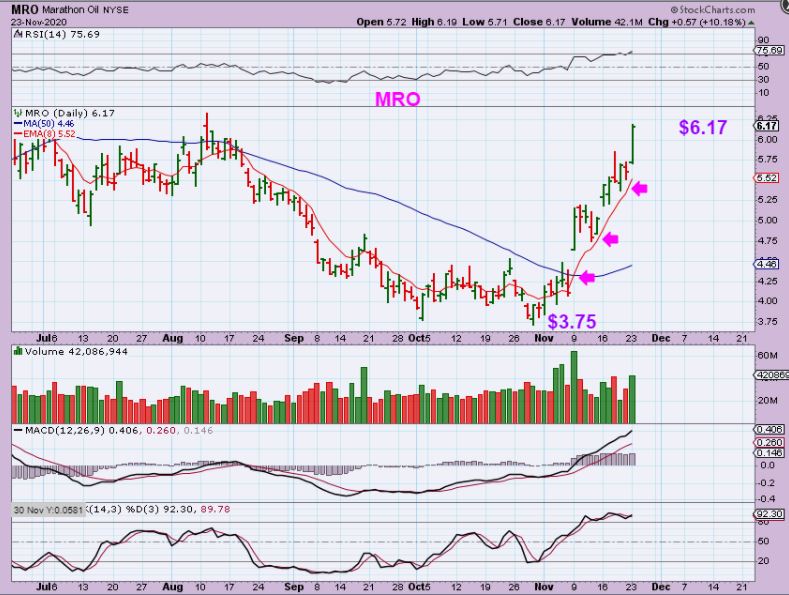Viewport: 789px width, 595px height.
Task: Click the Volume 42,086,944 legend text
Action: pyautogui.click(x=76, y=351)
